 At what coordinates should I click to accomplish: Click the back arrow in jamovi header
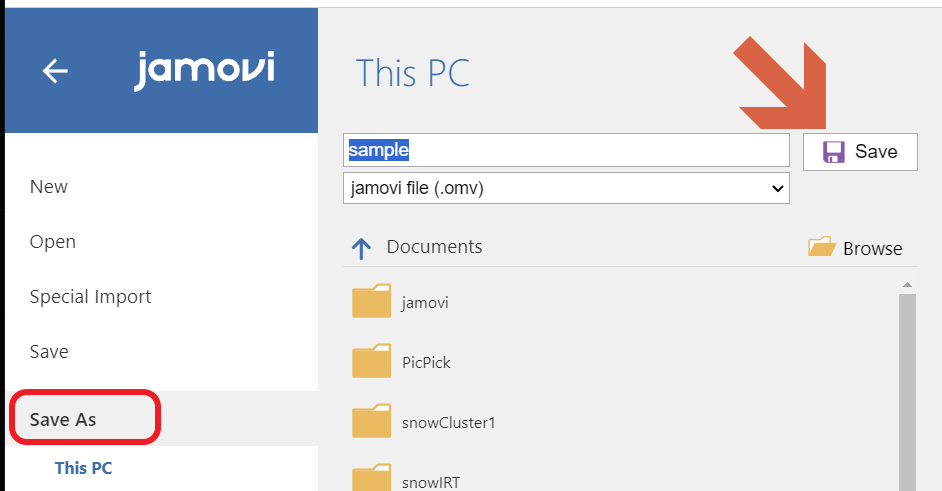point(55,71)
